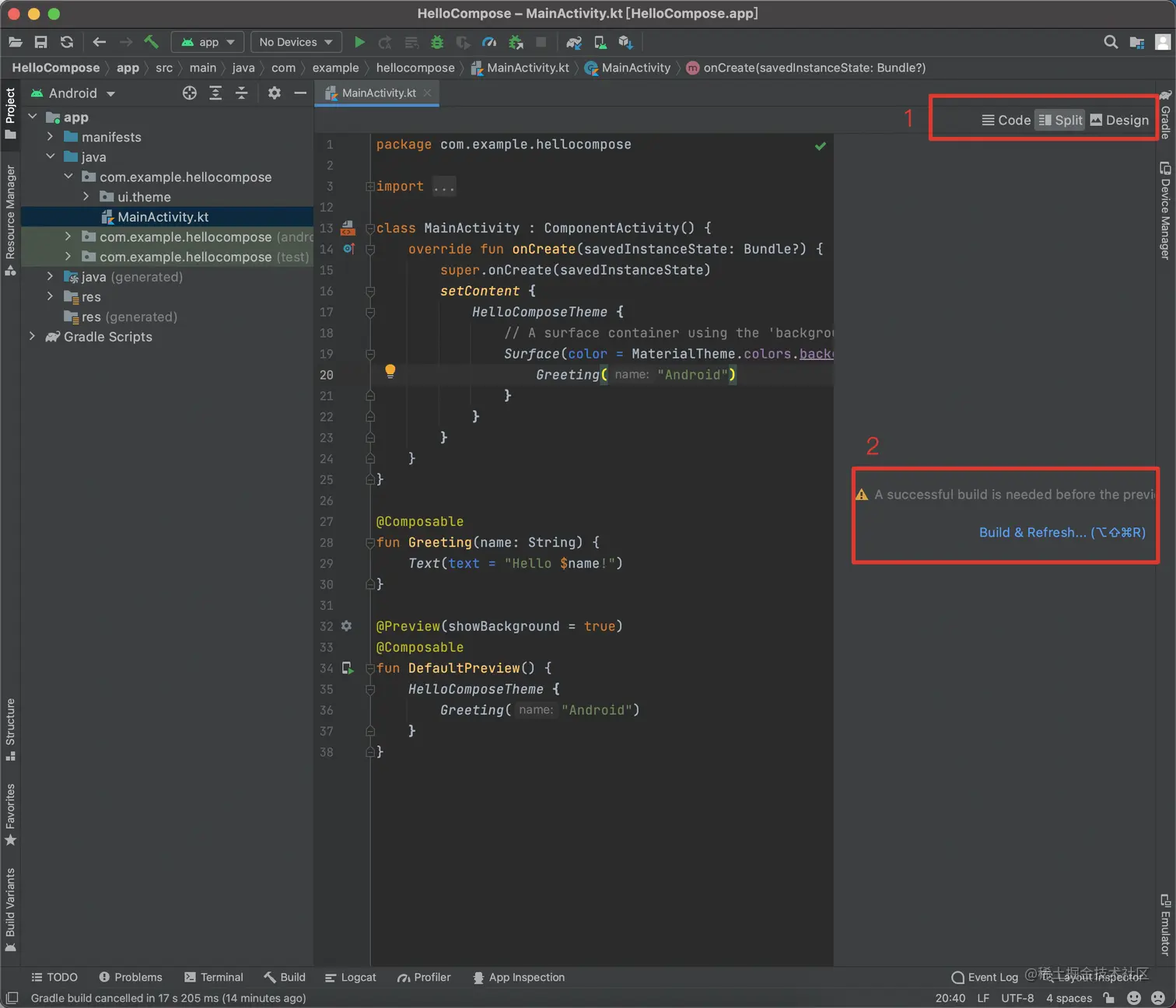Screen dimensions: 1176x1008
Task: Switch editor to Design view
Action: 1119,121
